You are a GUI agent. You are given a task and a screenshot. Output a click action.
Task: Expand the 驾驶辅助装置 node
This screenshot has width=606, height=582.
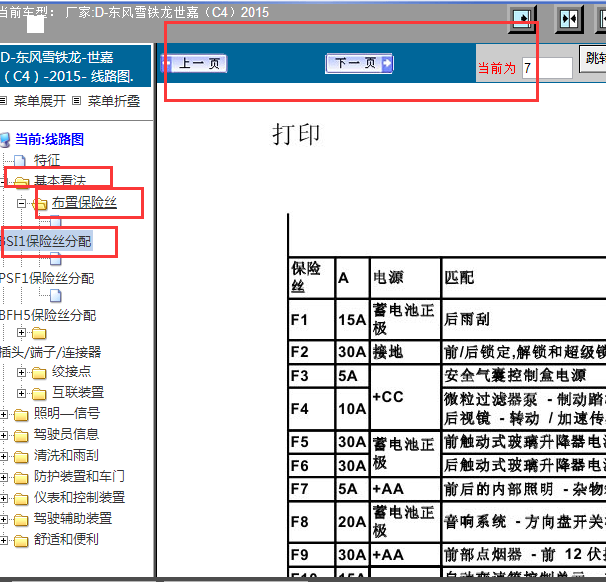pos(3,519)
